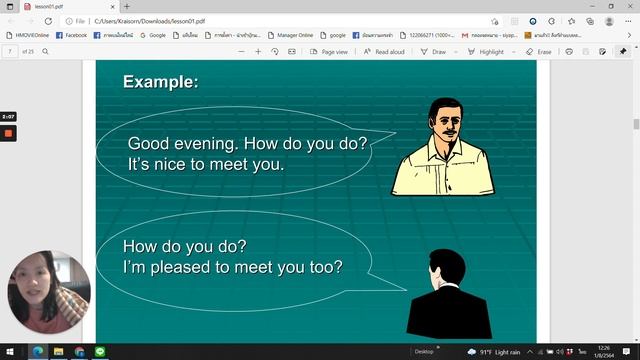
Task: Click the save icon in PDF toolbar
Action: [586, 52]
